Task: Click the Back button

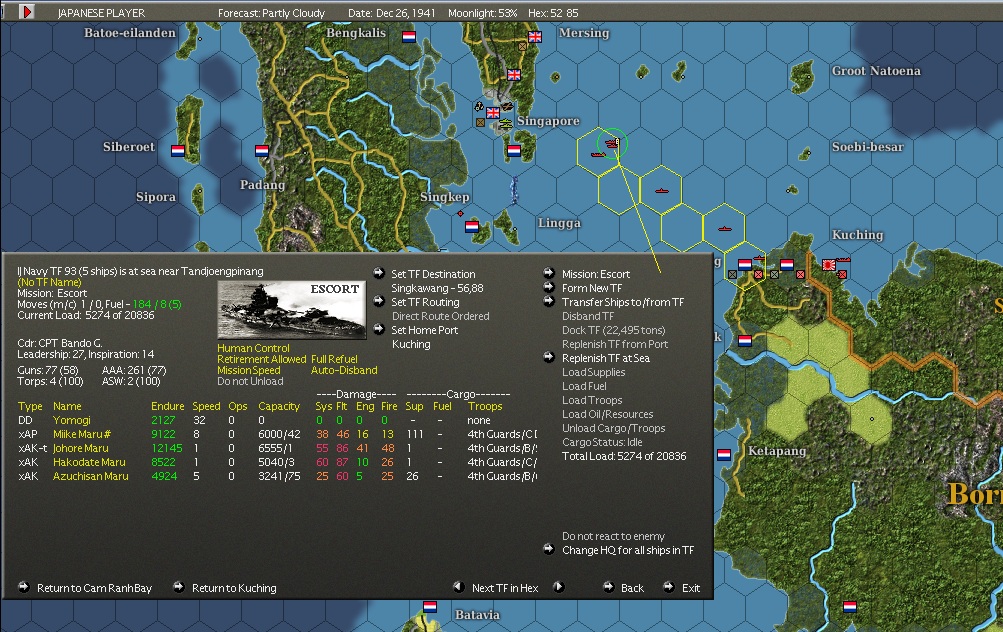Action: point(632,588)
